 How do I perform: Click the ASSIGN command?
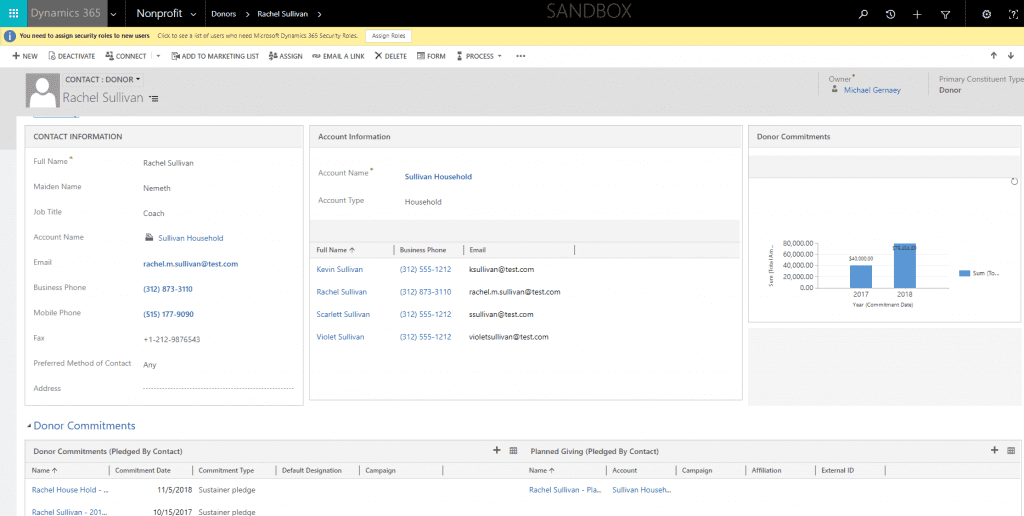(x=285, y=56)
